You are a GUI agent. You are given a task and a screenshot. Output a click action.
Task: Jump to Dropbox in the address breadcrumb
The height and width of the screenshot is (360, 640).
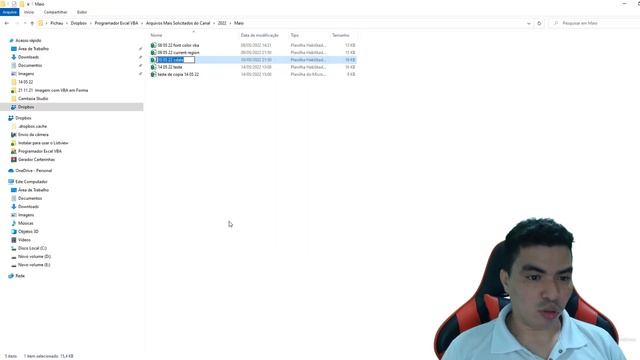[79, 23]
